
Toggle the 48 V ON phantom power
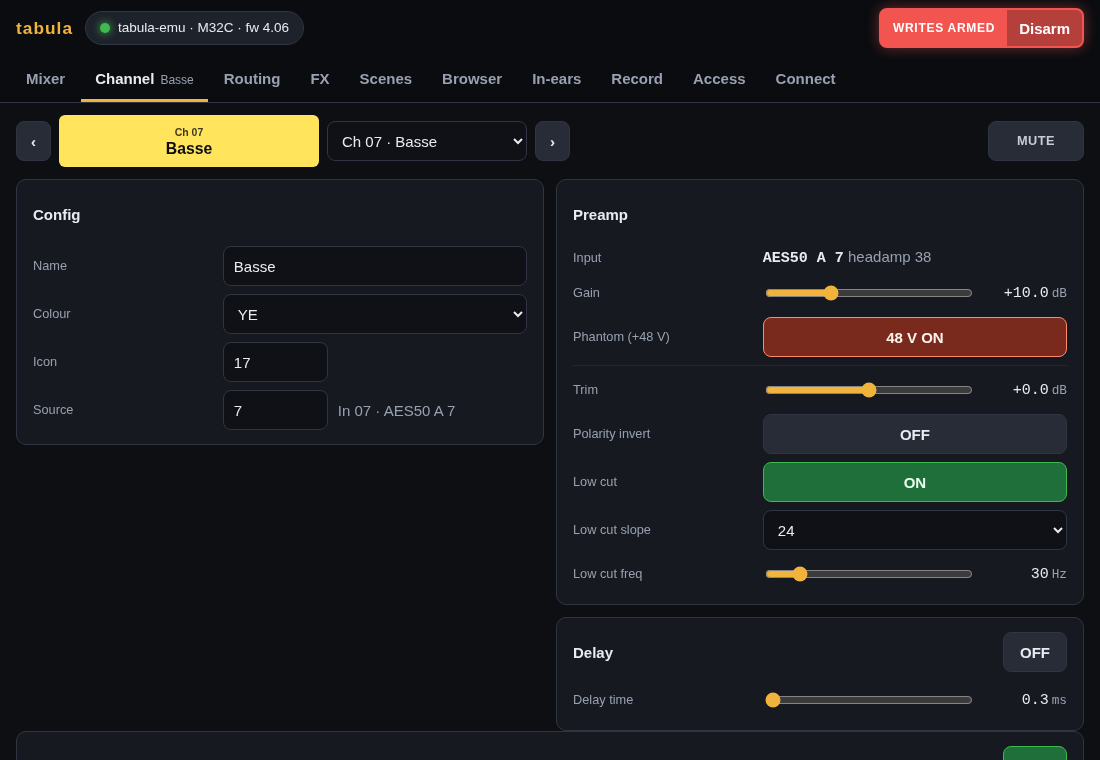click(x=914, y=337)
